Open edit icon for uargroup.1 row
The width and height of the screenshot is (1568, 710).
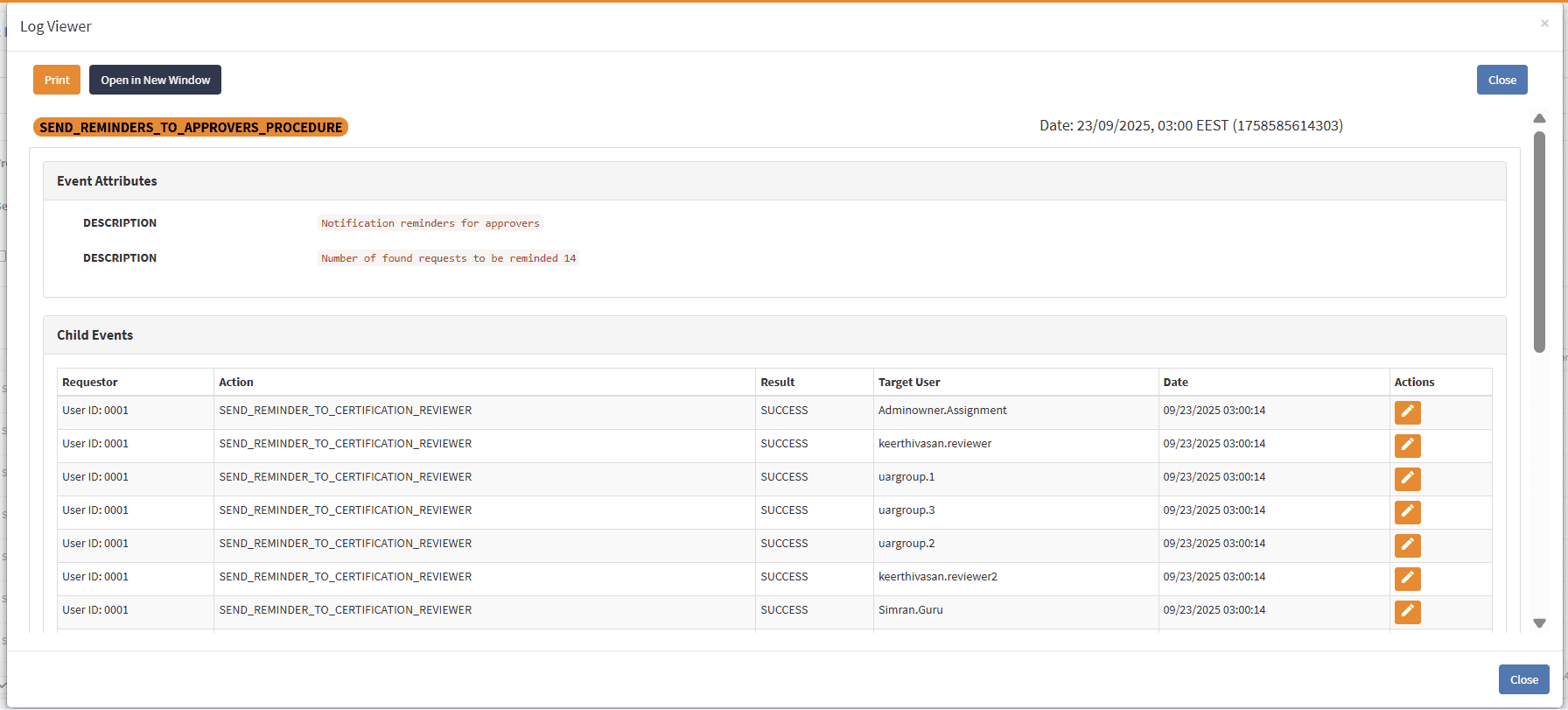tap(1407, 479)
